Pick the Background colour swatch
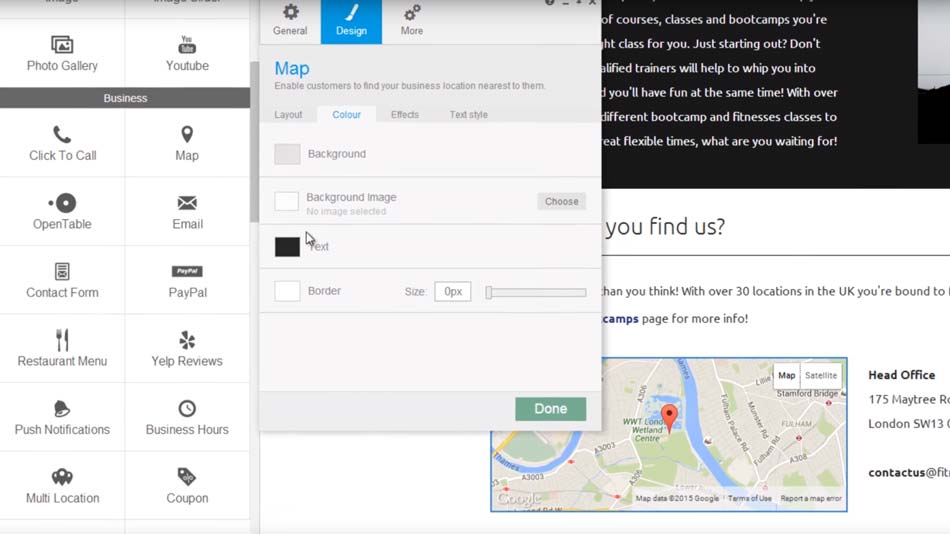This screenshot has width=950, height=534. [287, 154]
